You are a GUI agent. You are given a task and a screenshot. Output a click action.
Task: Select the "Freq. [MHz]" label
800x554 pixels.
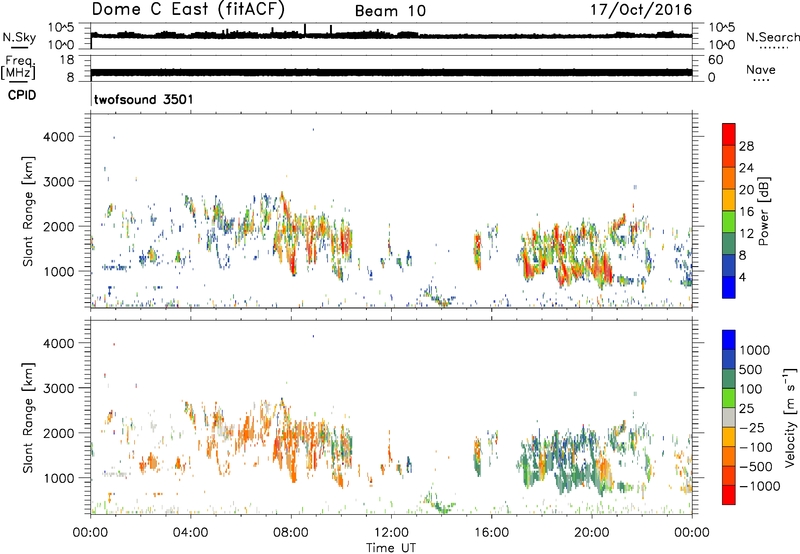18,67
